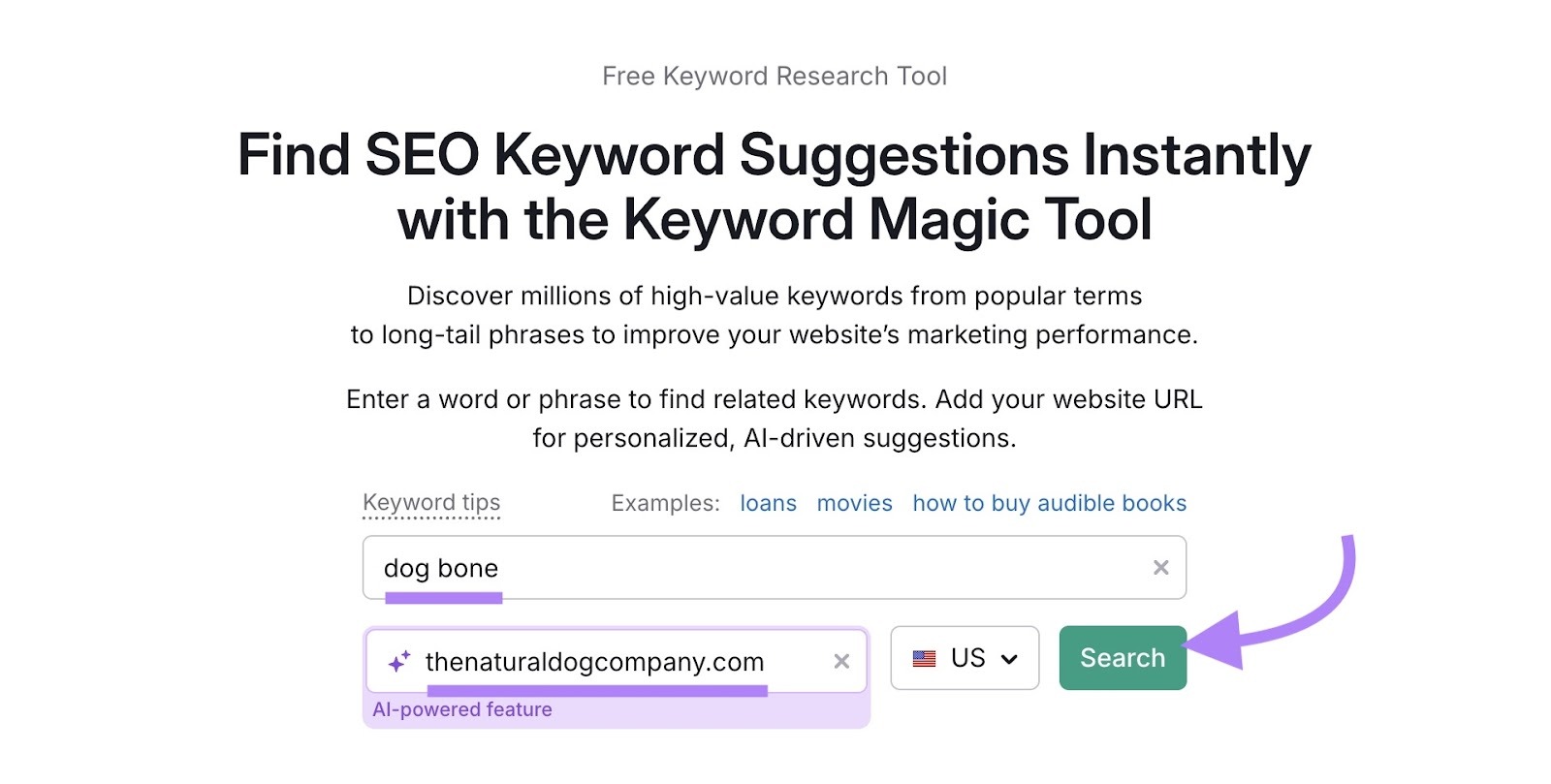Click the "Free Keyword Research Tool" heading
Image resolution: width=1551 pixels, height=784 pixels.
point(775,76)
